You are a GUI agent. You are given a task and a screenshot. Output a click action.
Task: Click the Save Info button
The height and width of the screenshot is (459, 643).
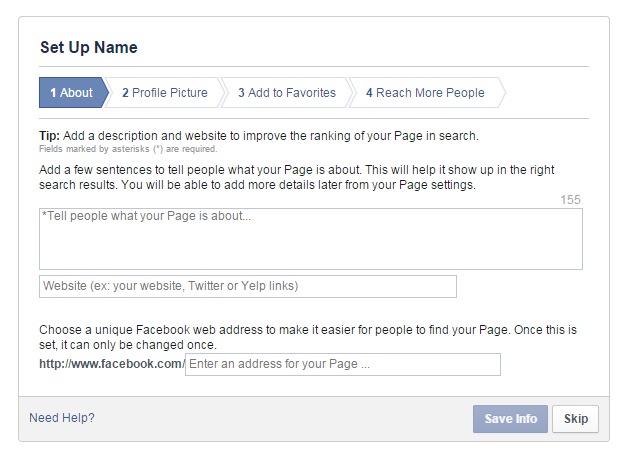tap(510, 419)
